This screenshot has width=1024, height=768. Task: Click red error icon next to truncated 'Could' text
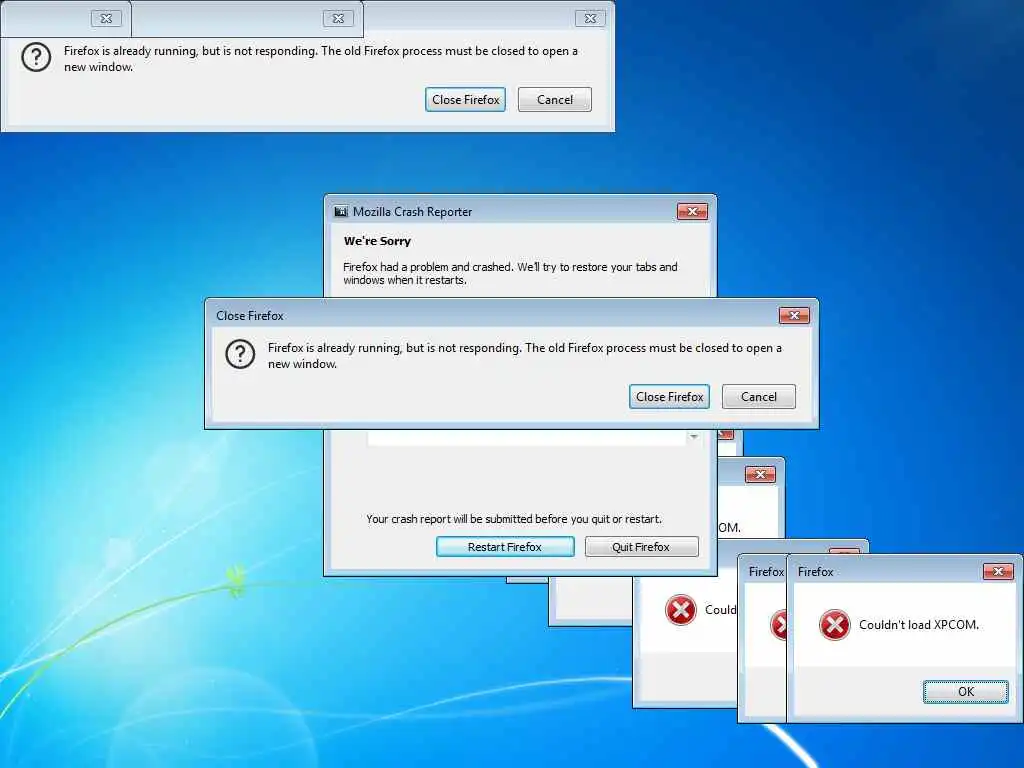pos(680,610)
